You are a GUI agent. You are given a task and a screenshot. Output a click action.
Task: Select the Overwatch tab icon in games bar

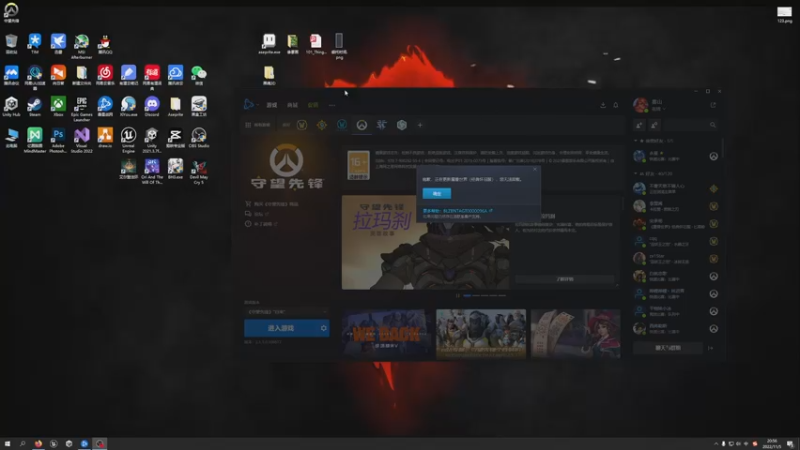[x=362, y=125]
